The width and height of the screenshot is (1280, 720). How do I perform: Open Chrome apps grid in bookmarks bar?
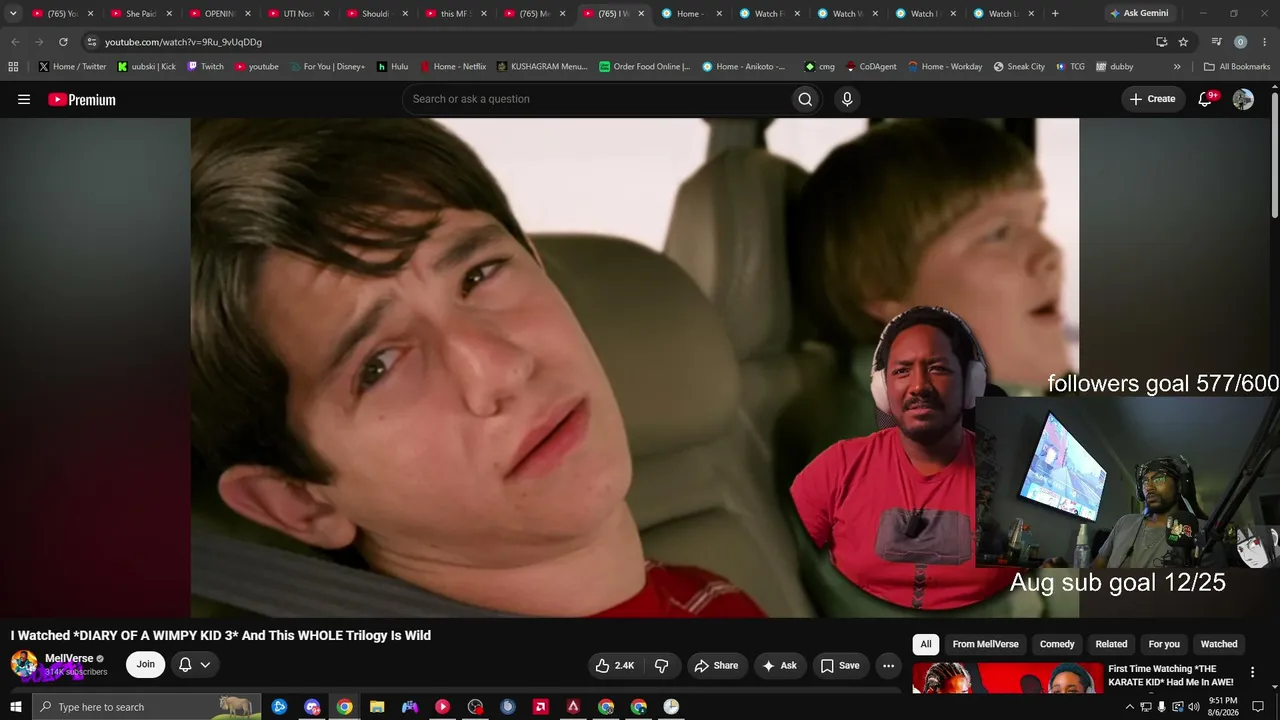tap(13, 67)
